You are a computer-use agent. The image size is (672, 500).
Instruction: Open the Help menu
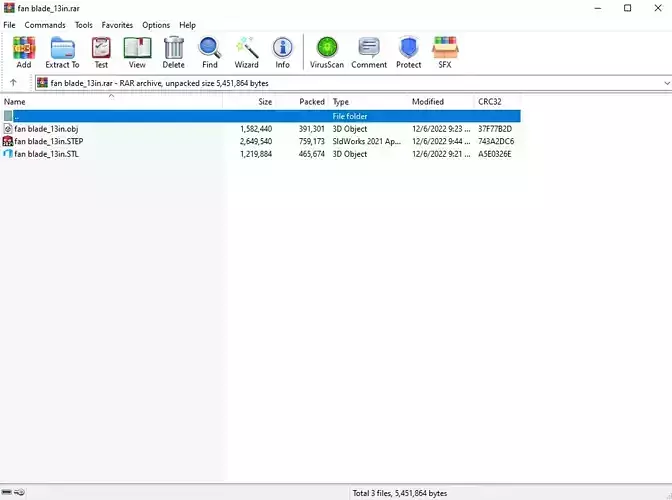(187, 25)
